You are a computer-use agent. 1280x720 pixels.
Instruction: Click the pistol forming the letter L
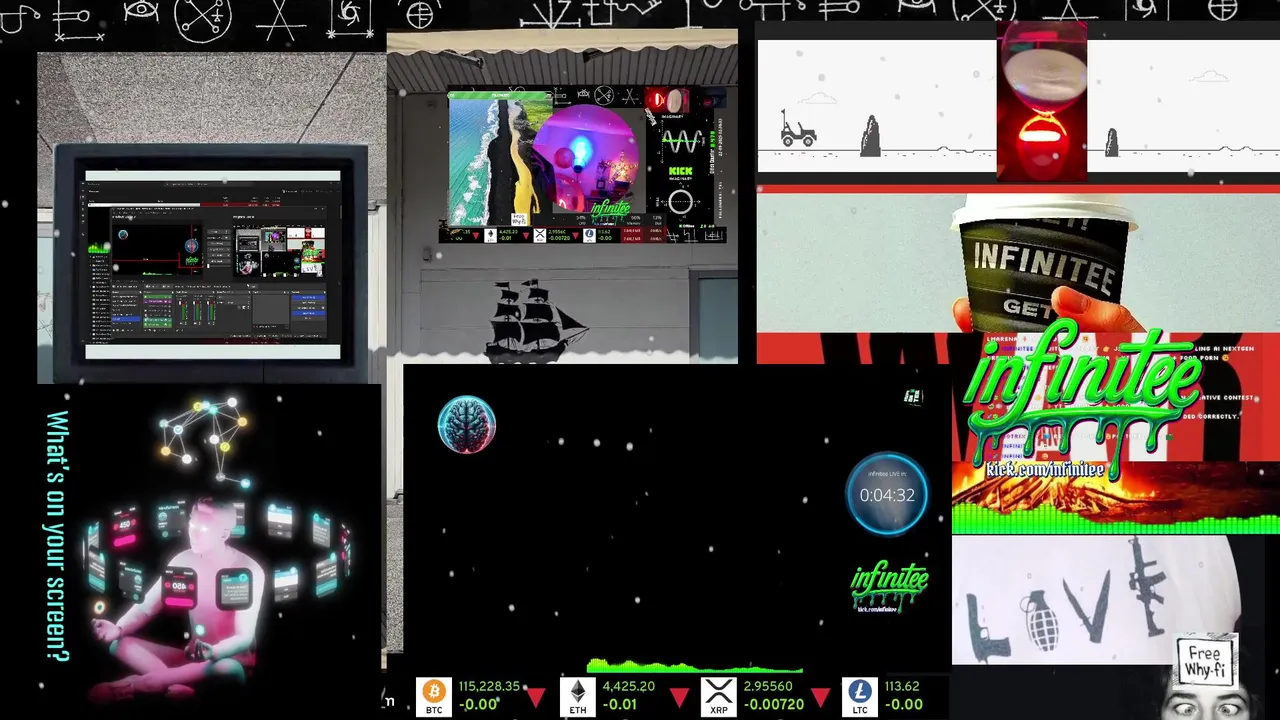coord(989,626)
